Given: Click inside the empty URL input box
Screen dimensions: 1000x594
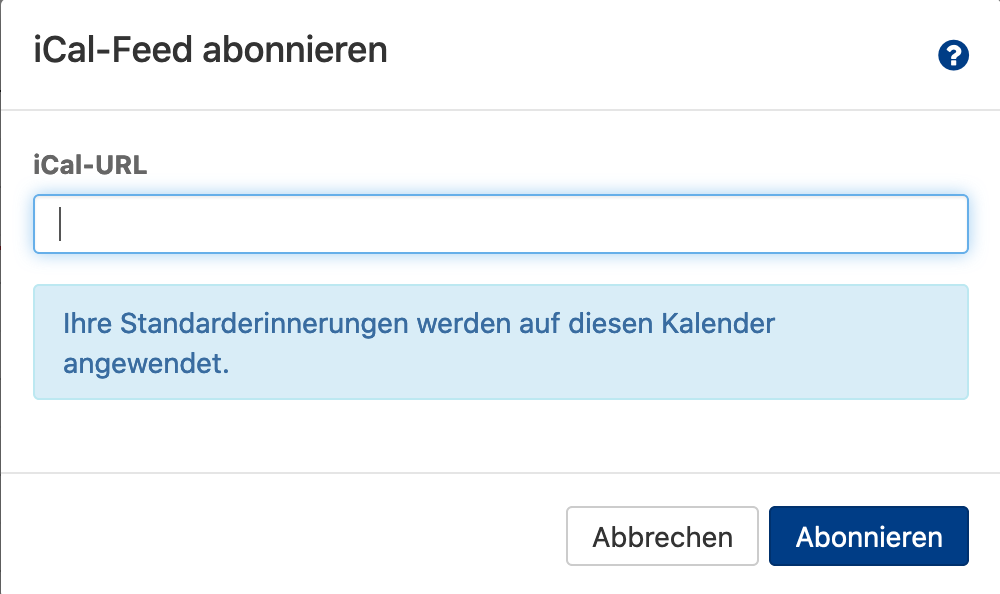Looking at the screenshot, I should (x=500, y=224).
